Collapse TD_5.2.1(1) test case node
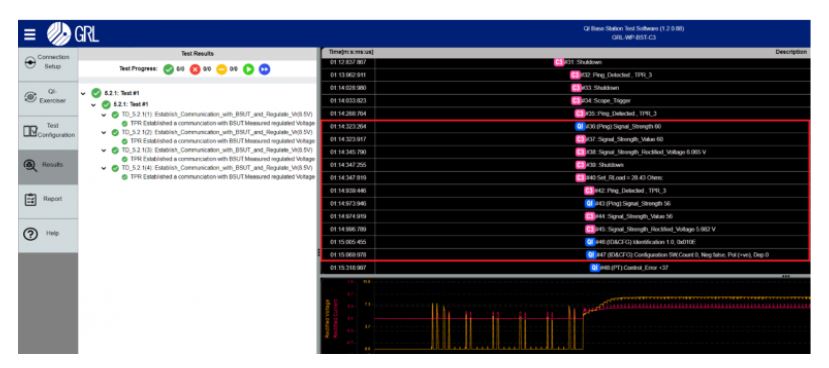The image size is (829, 368). coord(104,115)
